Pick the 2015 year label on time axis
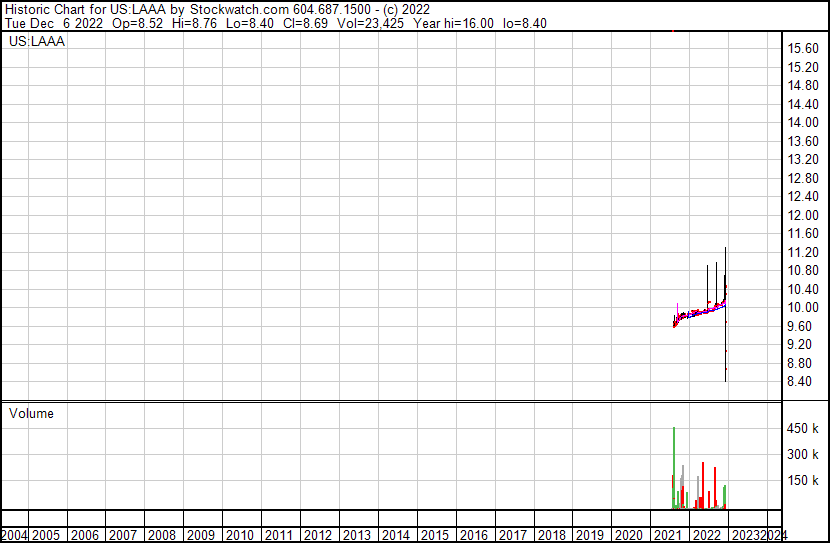The width and height of the screenshot is (830, 543). coord(434,535)
